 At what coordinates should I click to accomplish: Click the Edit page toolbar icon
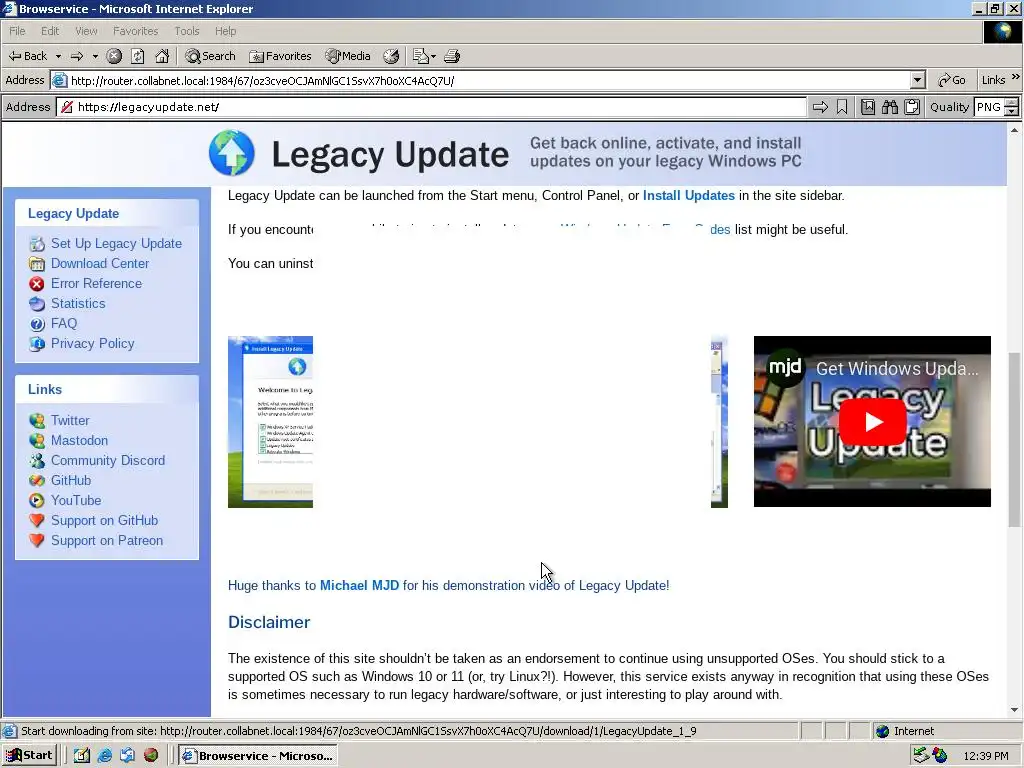point(421,56)
